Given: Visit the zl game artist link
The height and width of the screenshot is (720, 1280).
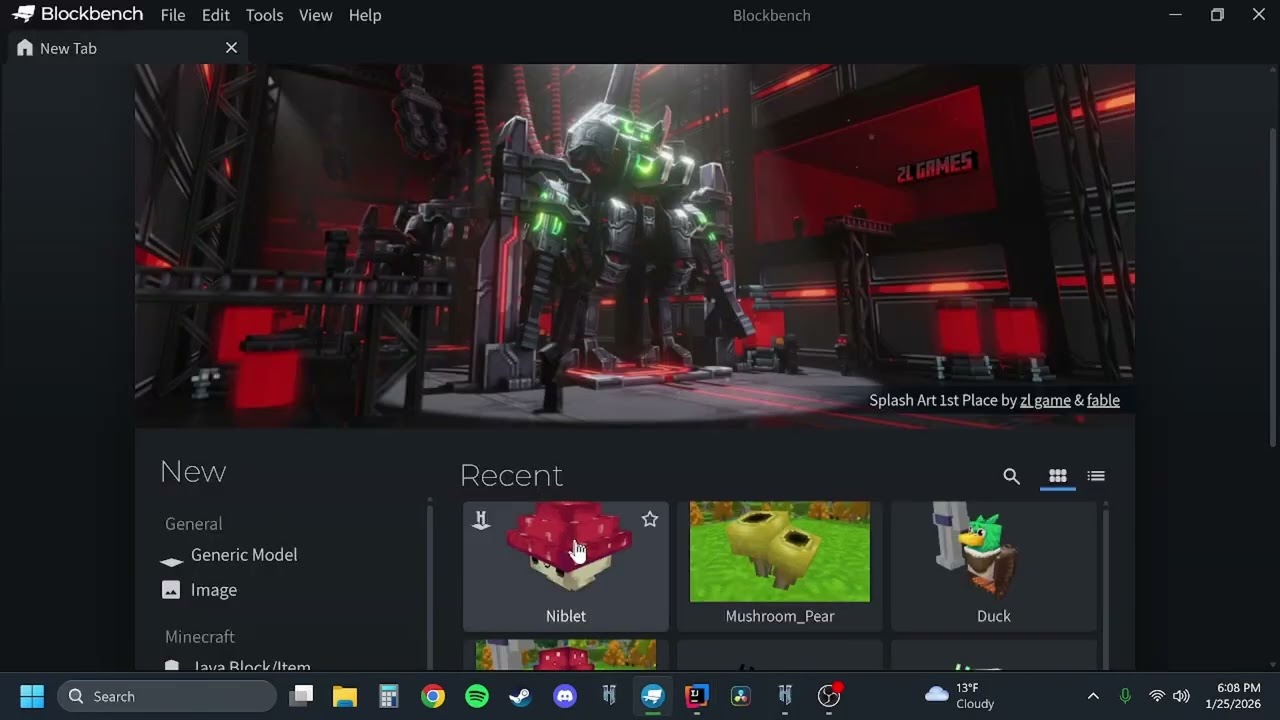Looking at the screenshot, I should tap(1045, 400).
